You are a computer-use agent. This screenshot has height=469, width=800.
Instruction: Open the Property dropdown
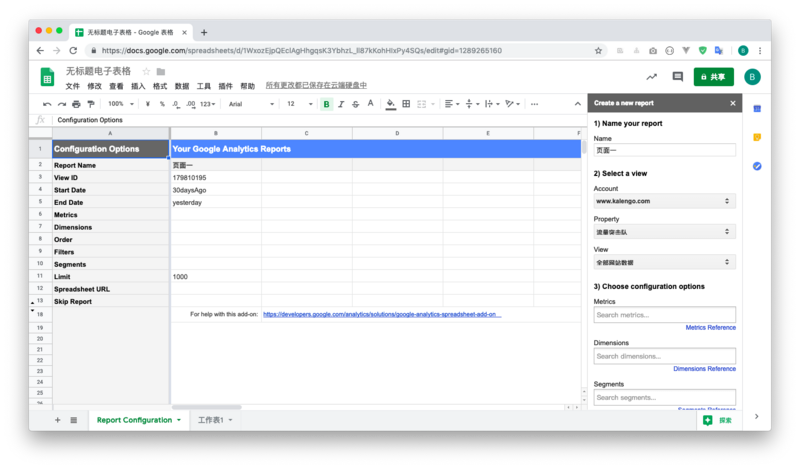click(664, 232)
